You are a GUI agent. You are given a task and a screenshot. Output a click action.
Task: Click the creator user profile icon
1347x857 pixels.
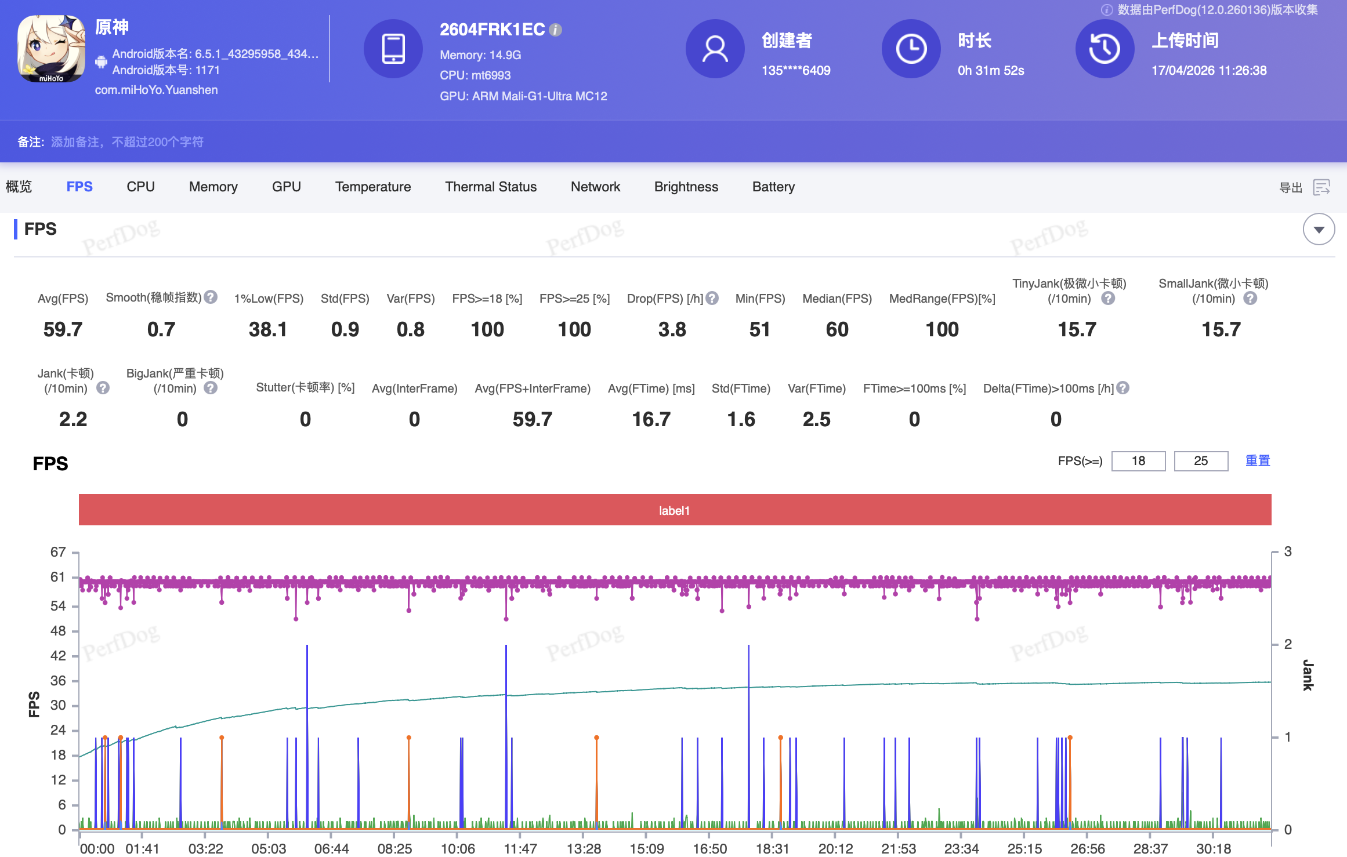click(715, 49)
